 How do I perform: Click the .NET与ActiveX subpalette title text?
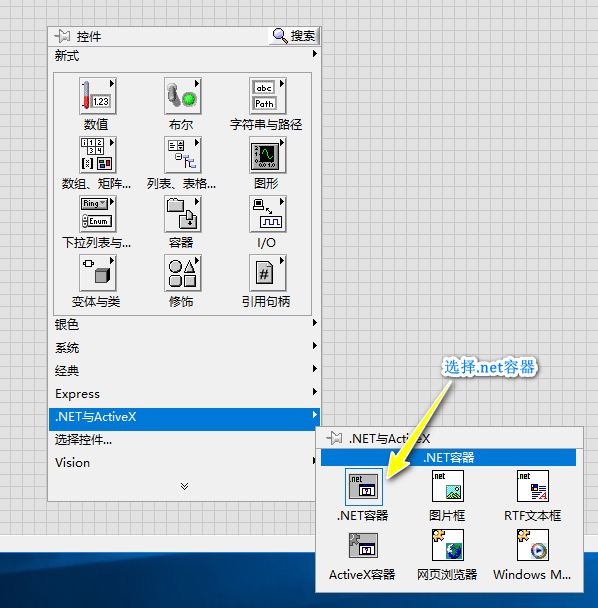click(389, 439)
